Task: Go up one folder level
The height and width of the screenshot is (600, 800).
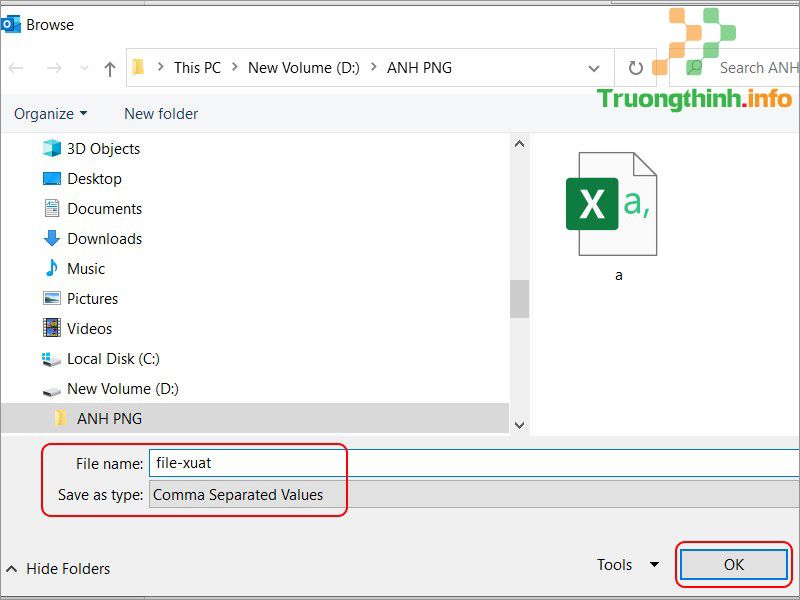Action: 110,68
